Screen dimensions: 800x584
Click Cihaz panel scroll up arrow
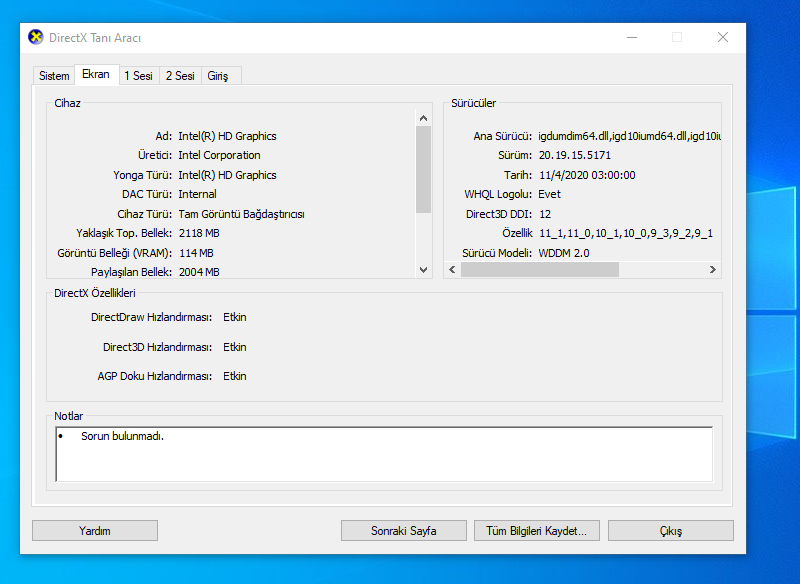tap(423, 118)
